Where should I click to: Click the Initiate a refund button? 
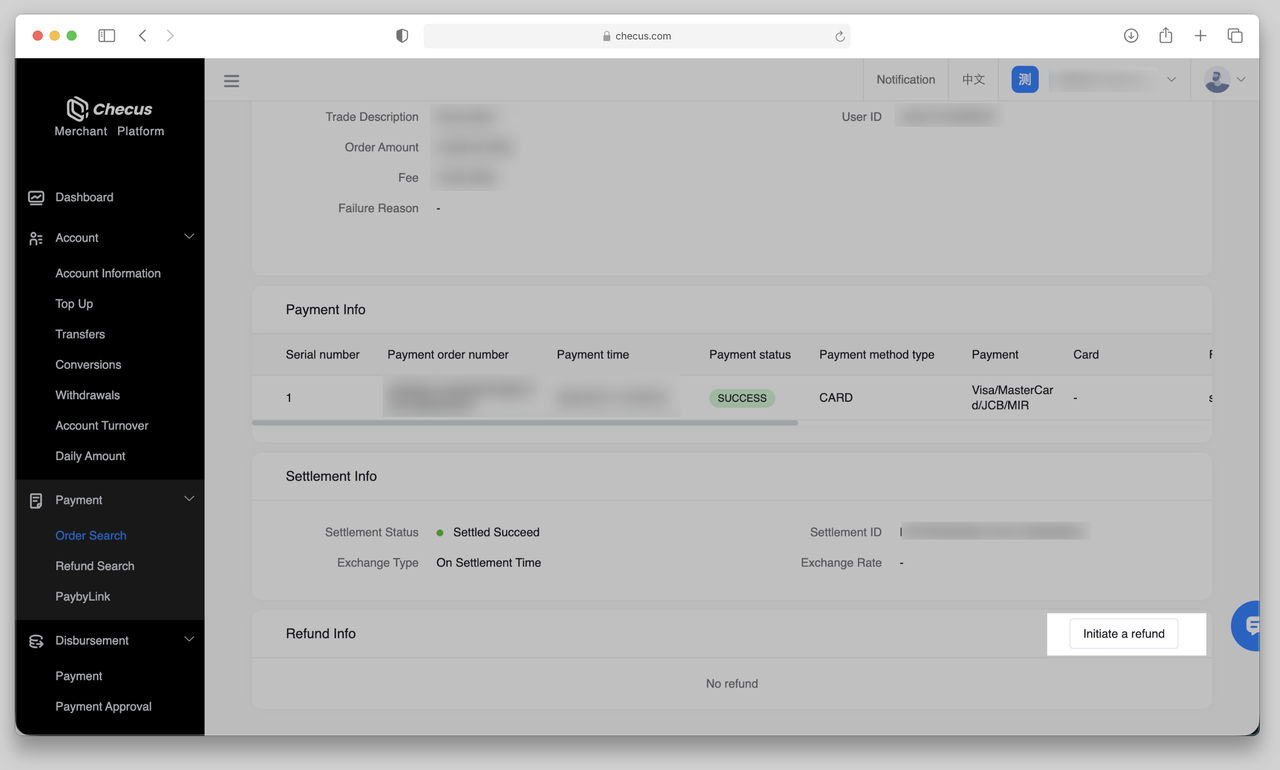coord(1123,634)
